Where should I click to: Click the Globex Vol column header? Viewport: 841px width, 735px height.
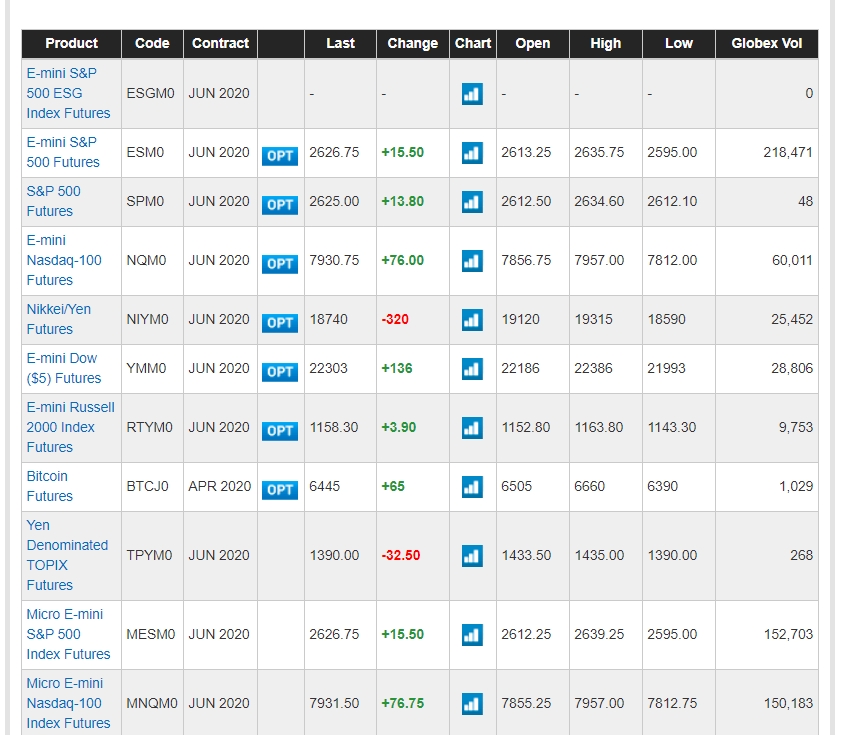767,43
